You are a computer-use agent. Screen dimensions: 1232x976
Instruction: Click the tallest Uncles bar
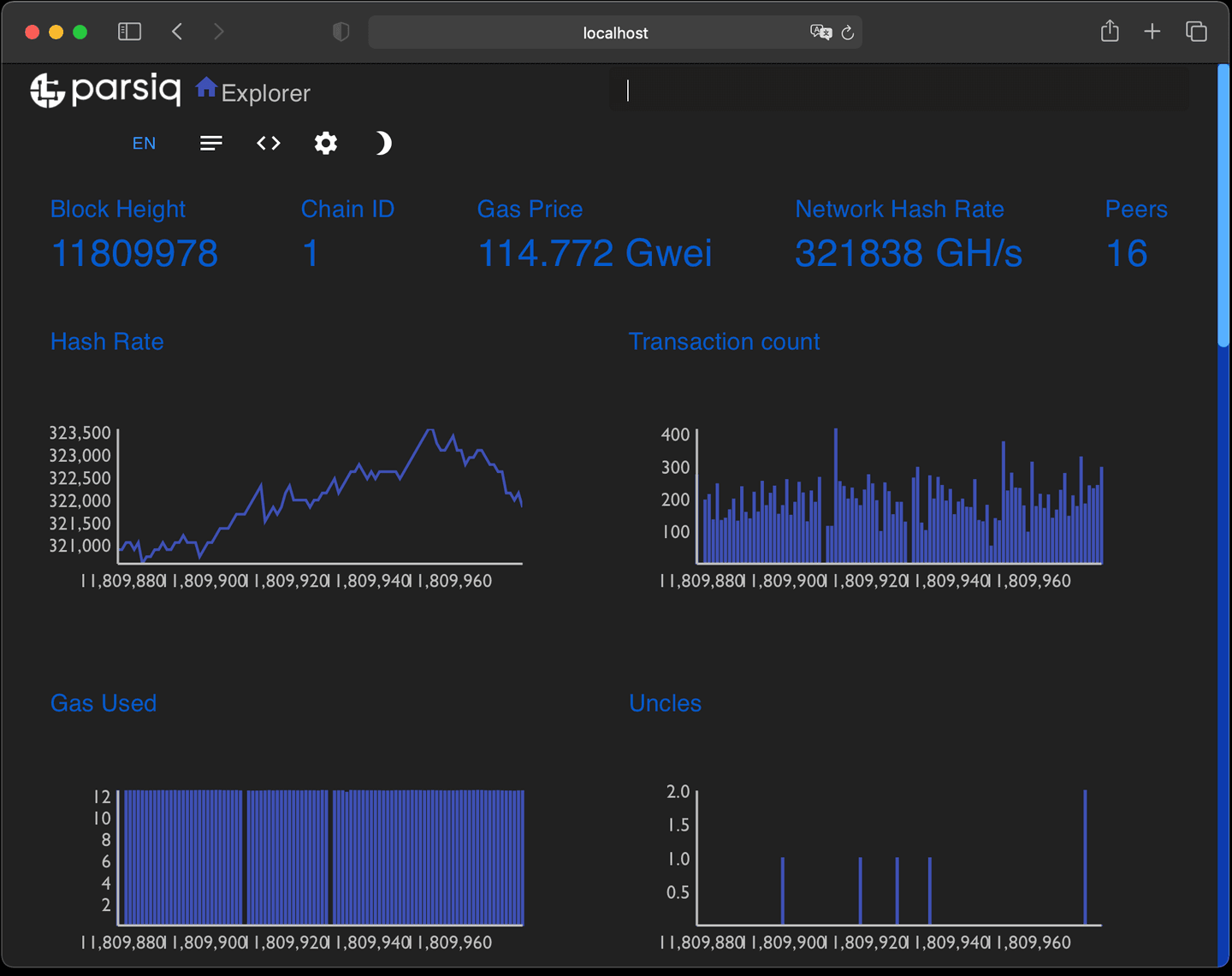coord(1085,857)
